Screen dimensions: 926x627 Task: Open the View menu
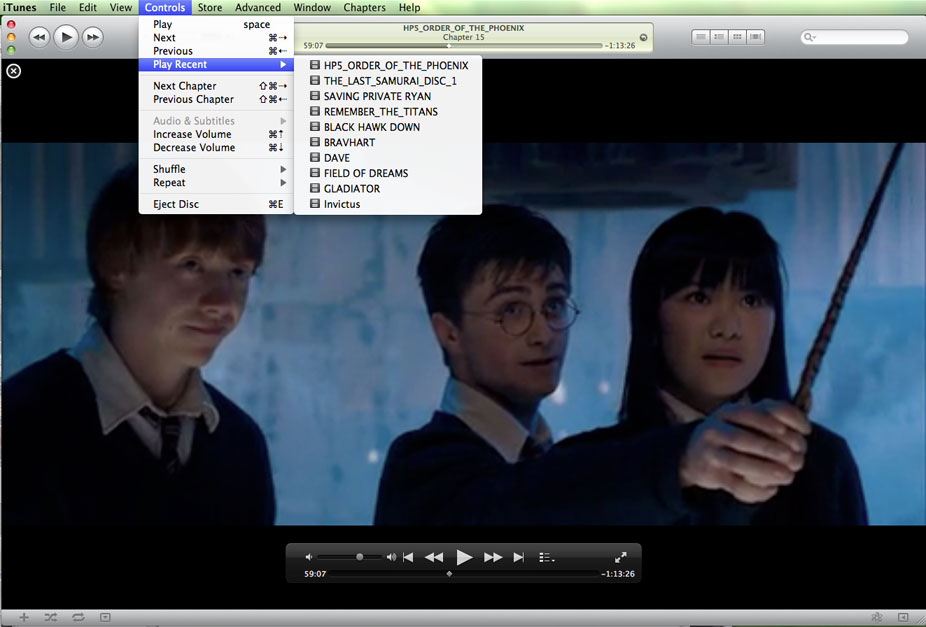120,8
